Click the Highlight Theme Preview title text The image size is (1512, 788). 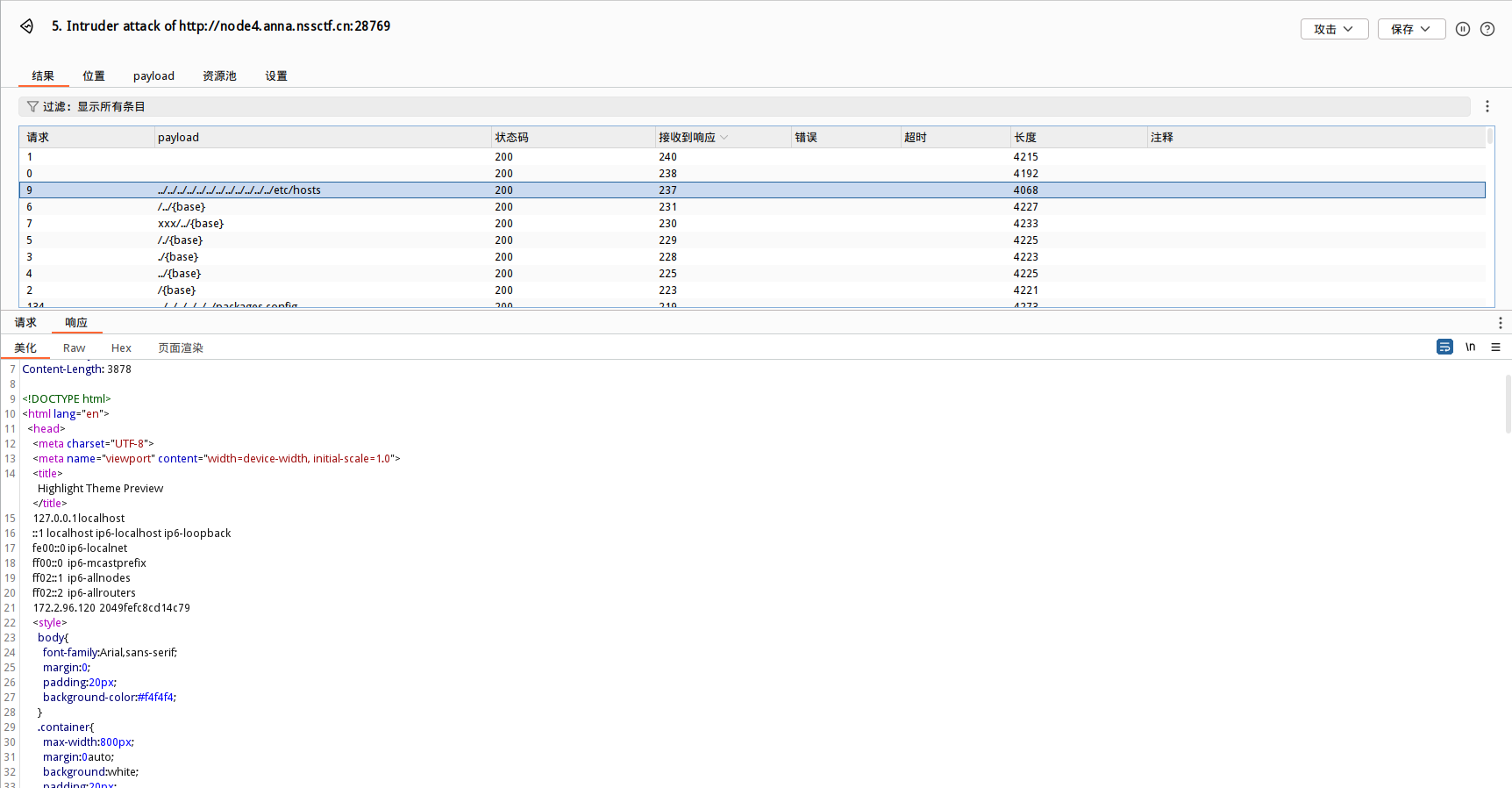(100, 489)
